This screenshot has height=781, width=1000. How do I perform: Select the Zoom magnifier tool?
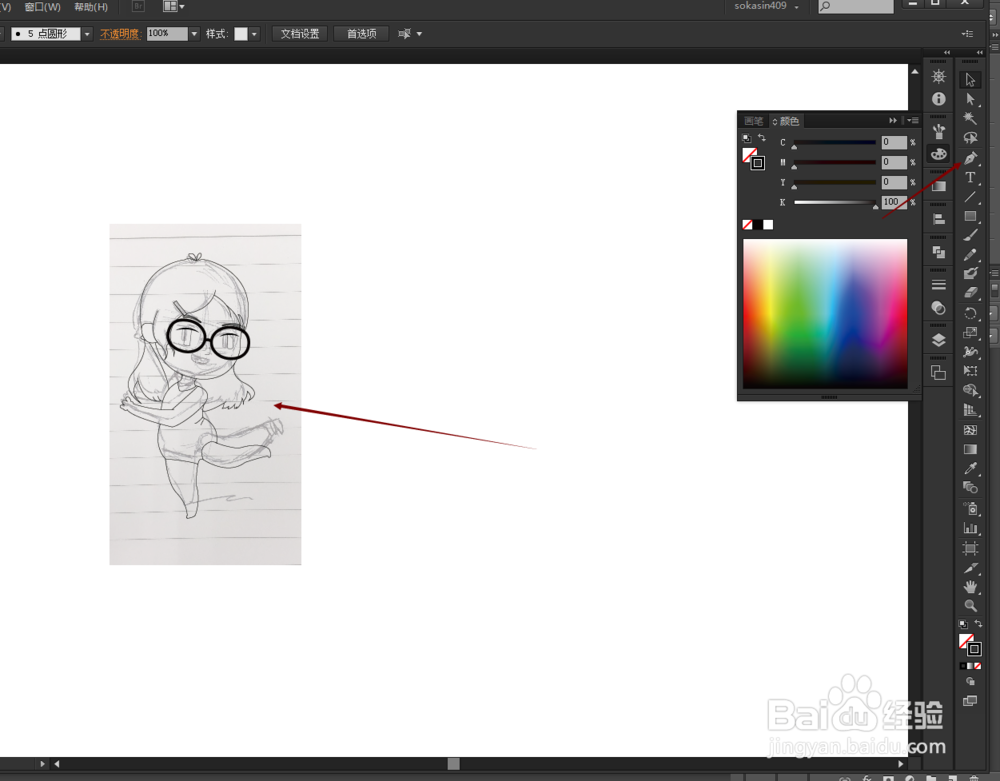click(x=970, y=606)
